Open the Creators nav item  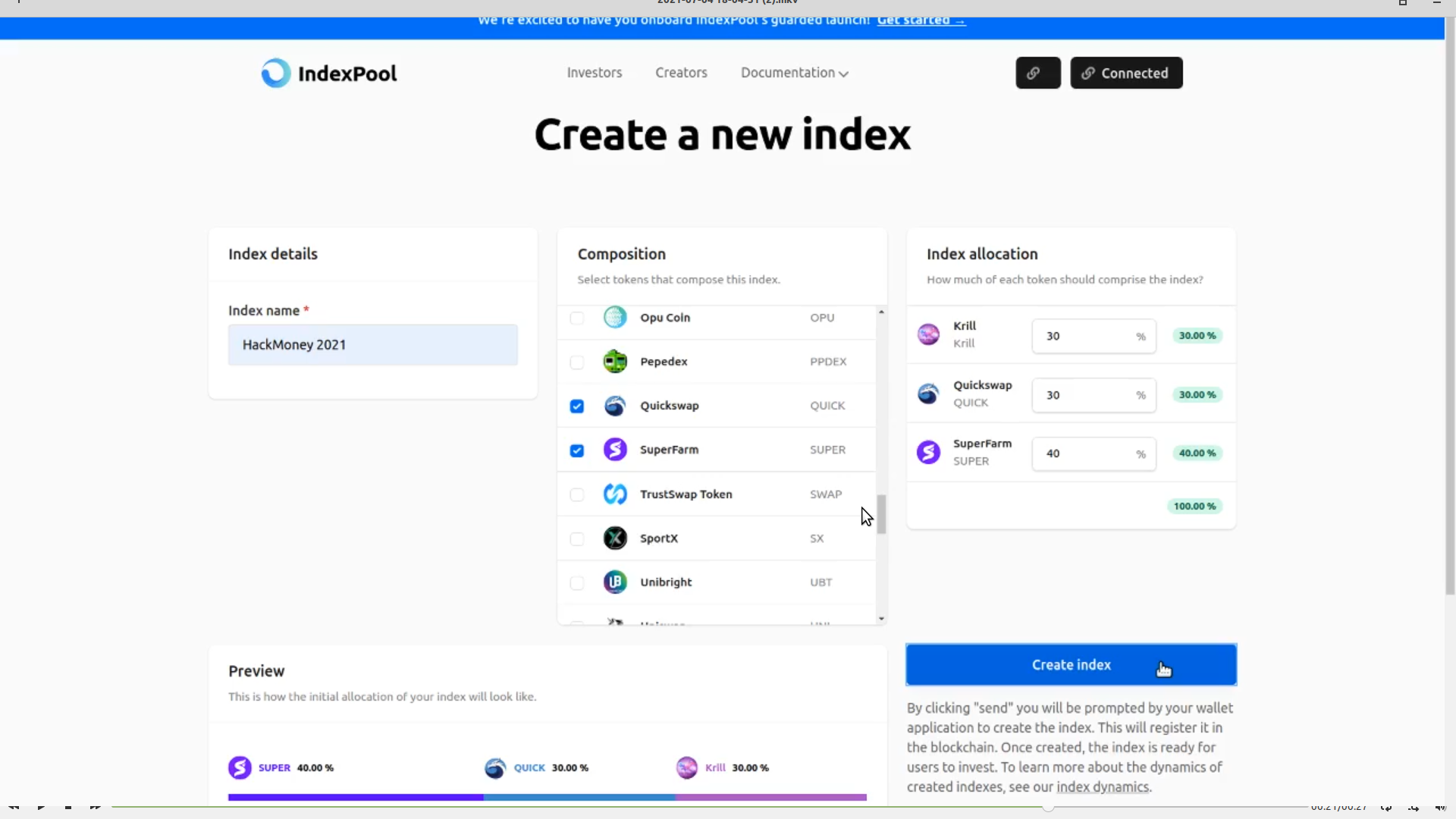681,73
